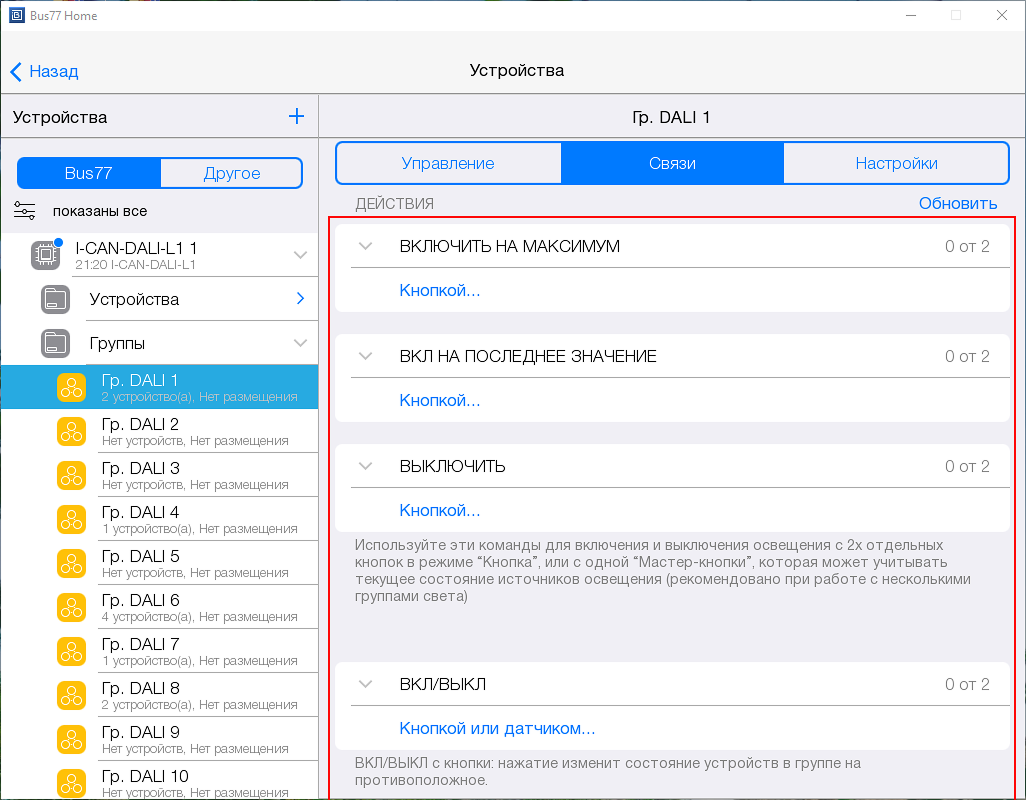Select Гр. DALI 7 in group list
This screenshot has width=1026, height=800.
160,652
